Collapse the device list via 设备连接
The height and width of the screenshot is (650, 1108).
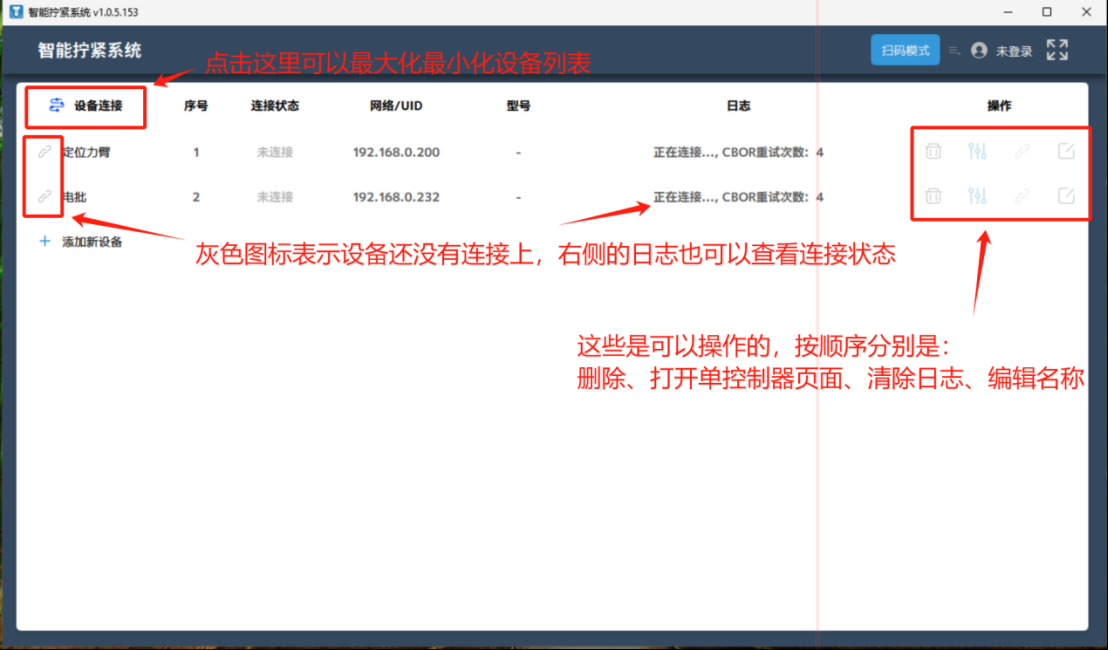(86, 106)
